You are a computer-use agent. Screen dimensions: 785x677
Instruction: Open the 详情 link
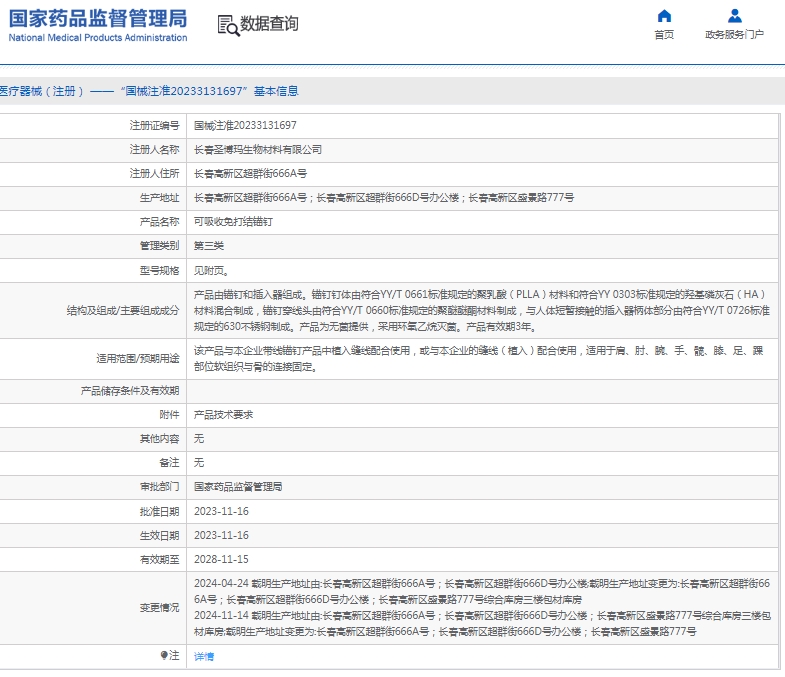(x=204, y=656)
